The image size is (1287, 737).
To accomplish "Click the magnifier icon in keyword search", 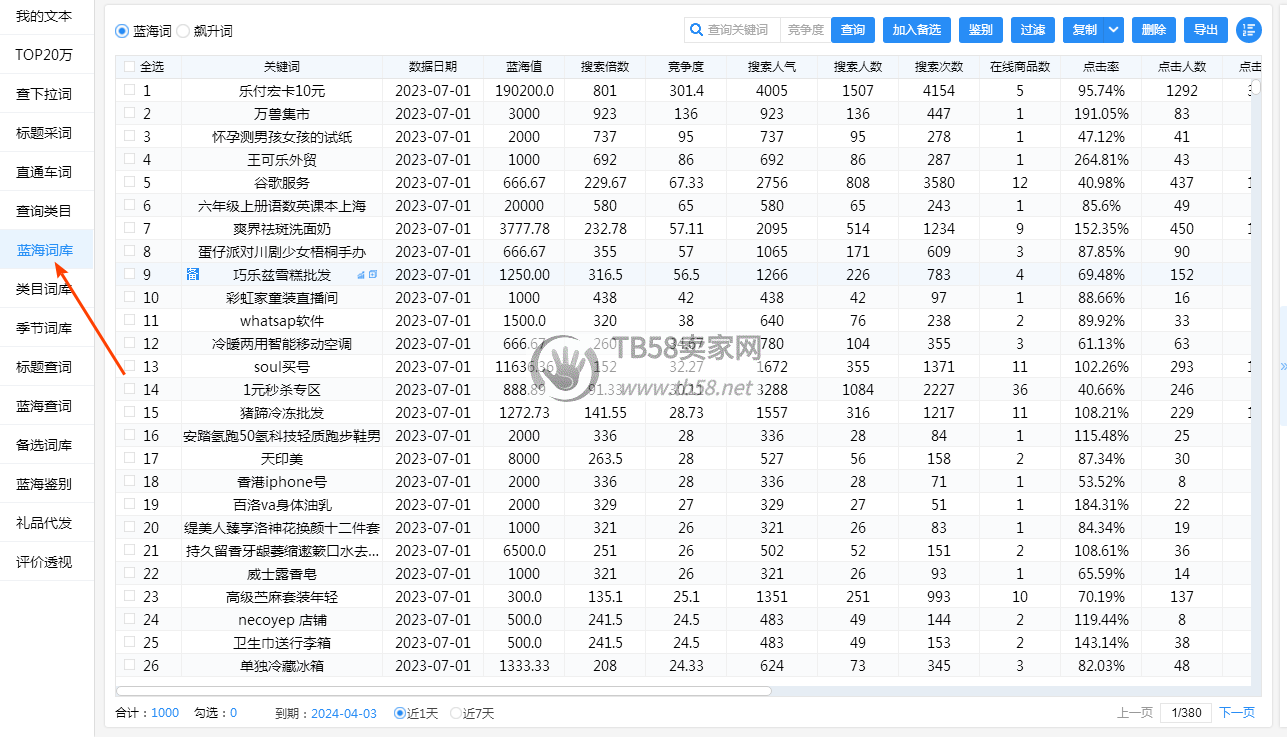I will 696,30.
